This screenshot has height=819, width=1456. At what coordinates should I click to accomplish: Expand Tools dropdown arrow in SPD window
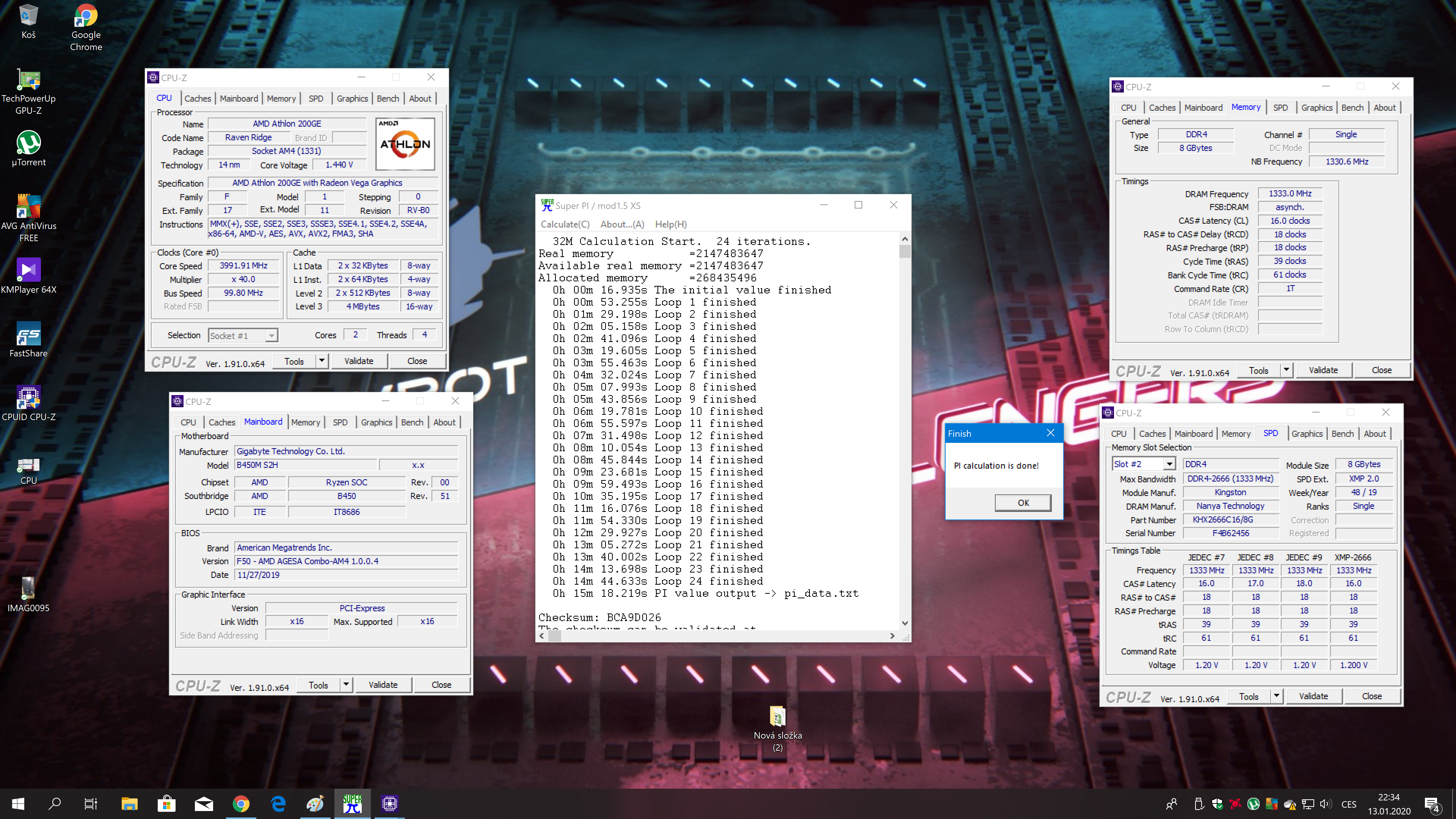point(1276,696)
